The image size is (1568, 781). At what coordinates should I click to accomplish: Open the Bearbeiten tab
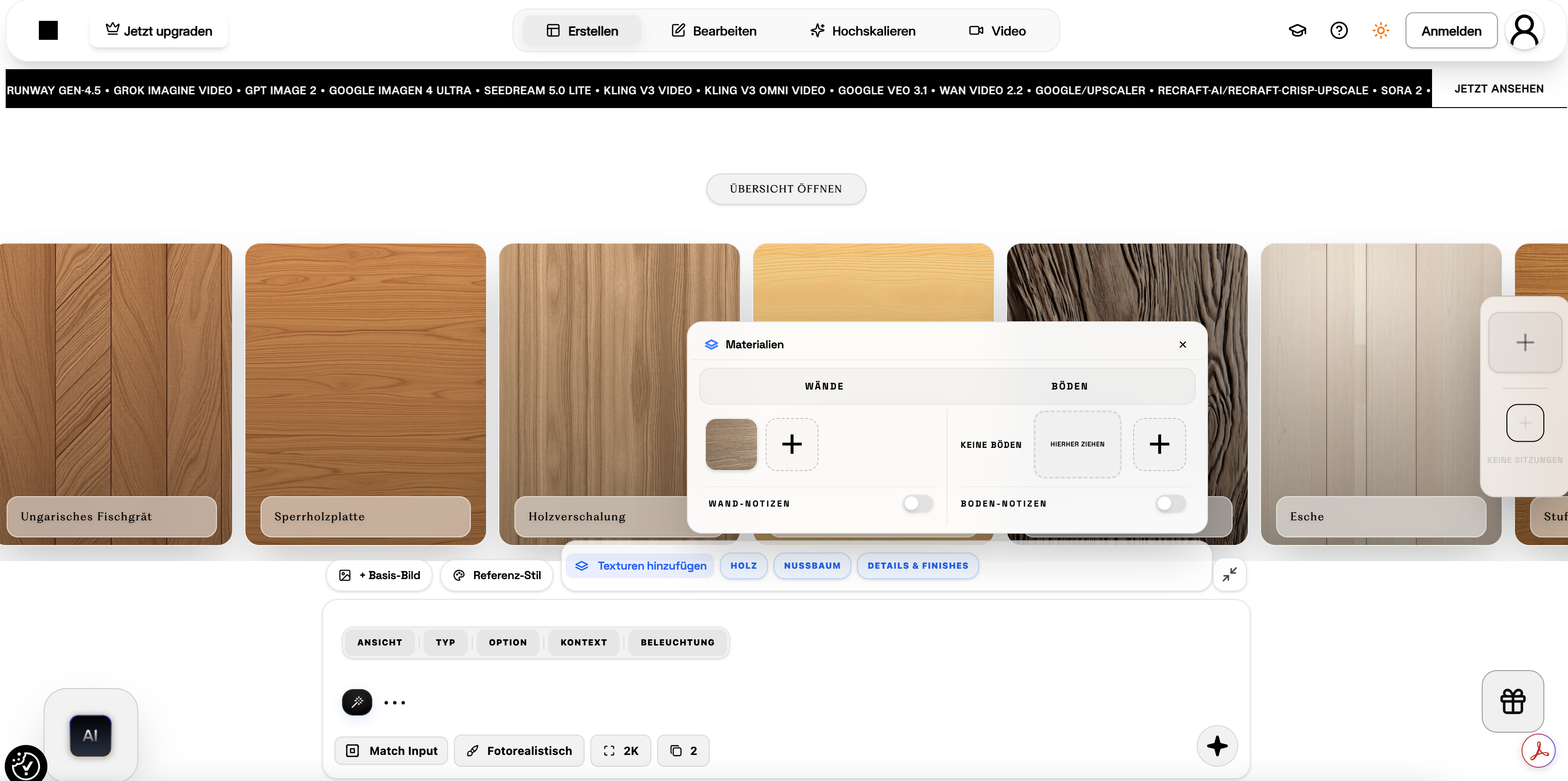(713, 30)
